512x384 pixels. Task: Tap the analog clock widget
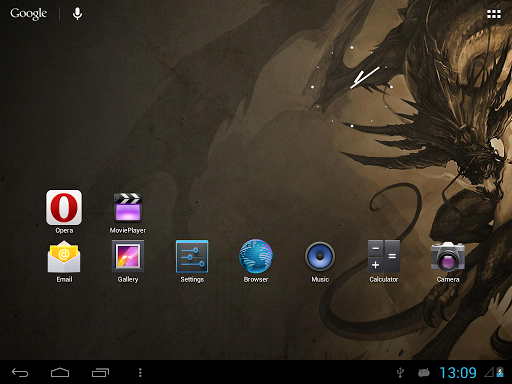(352, 87)
